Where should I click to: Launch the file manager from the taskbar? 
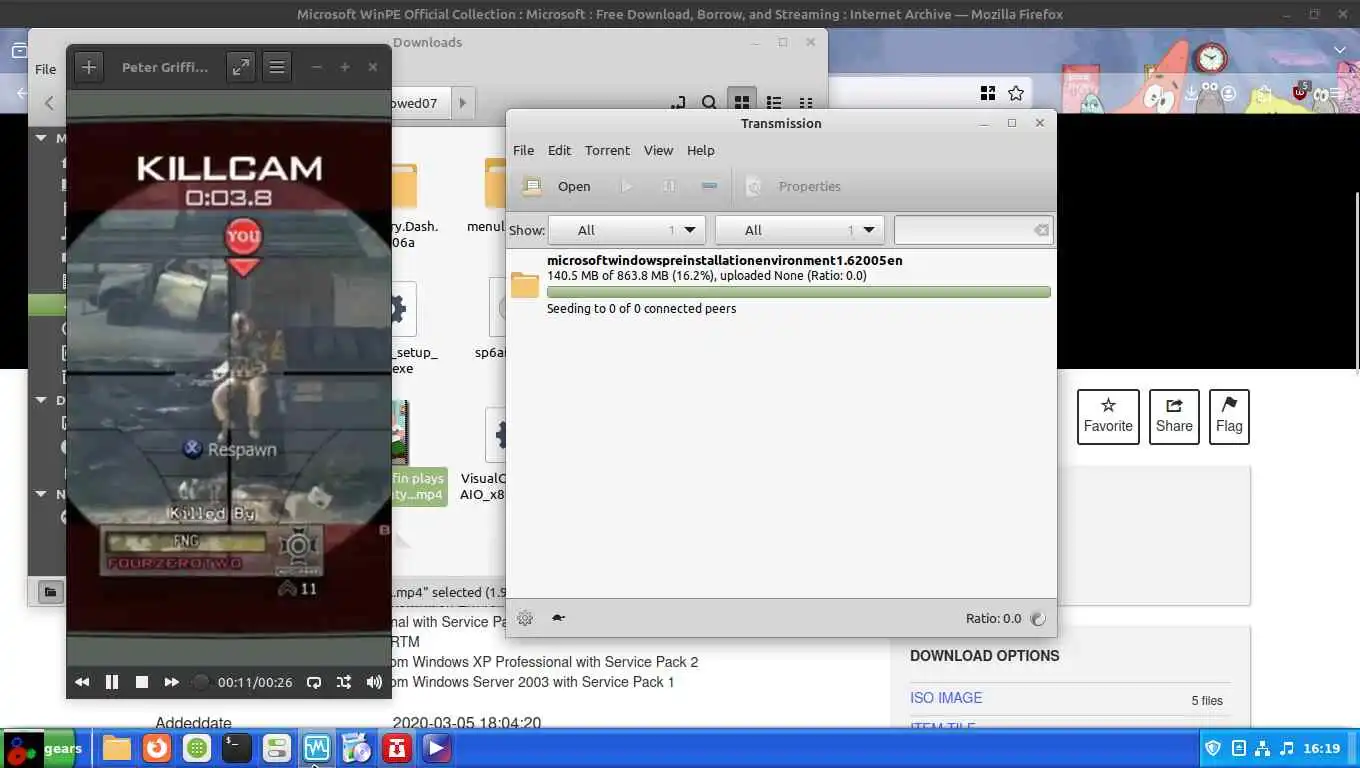click(116, 748)
